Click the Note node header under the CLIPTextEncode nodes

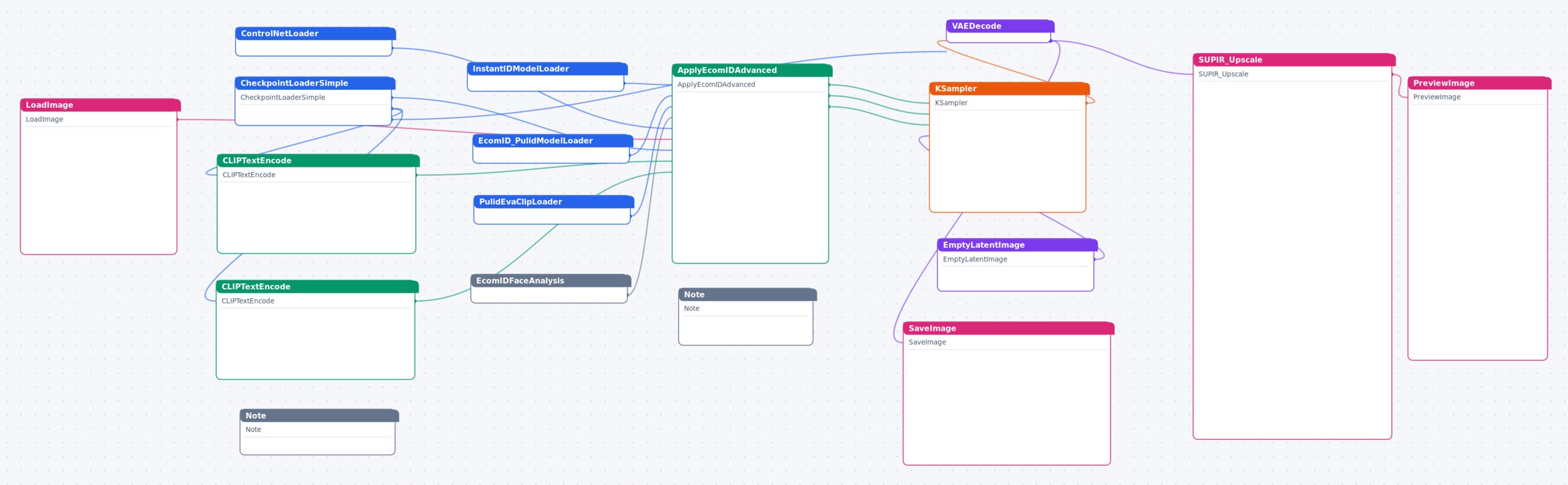click(320, 416)
